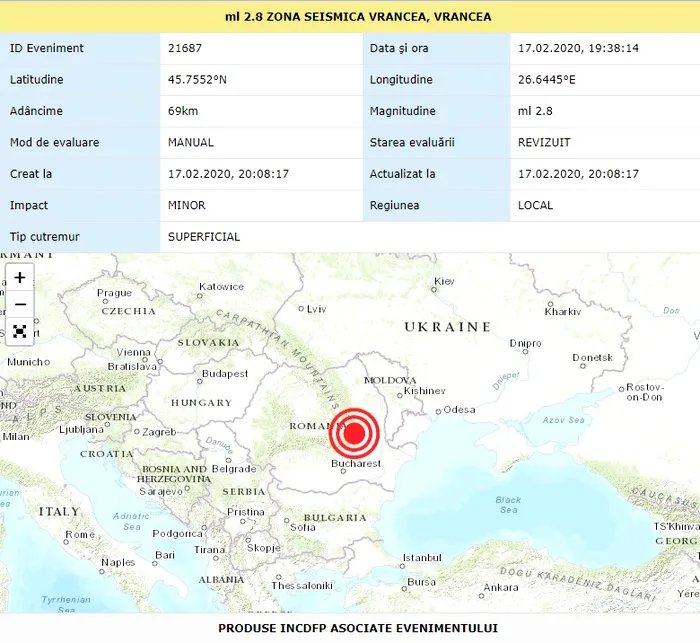
Task: Click the red earthquake epicenter marker
Action: tap(354, 433)
